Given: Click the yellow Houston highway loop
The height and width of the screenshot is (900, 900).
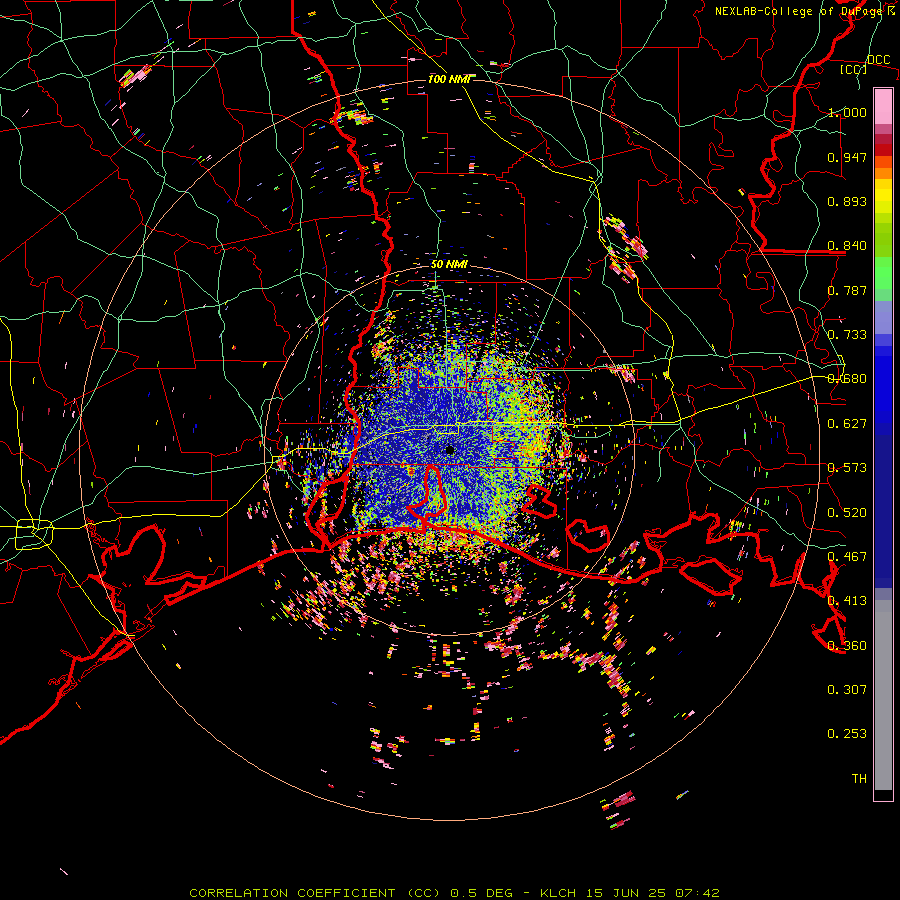Looking at the screenshot, I should point(34,534).
